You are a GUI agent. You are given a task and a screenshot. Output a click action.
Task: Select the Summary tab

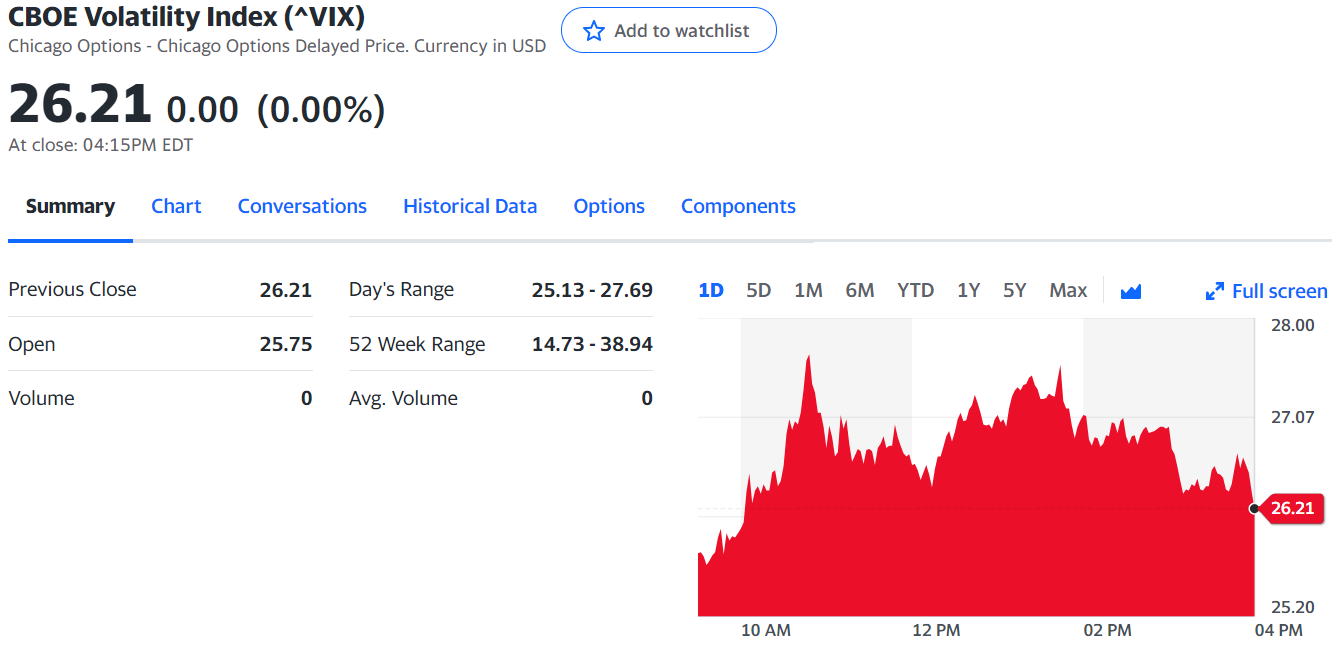click(70, 206)
